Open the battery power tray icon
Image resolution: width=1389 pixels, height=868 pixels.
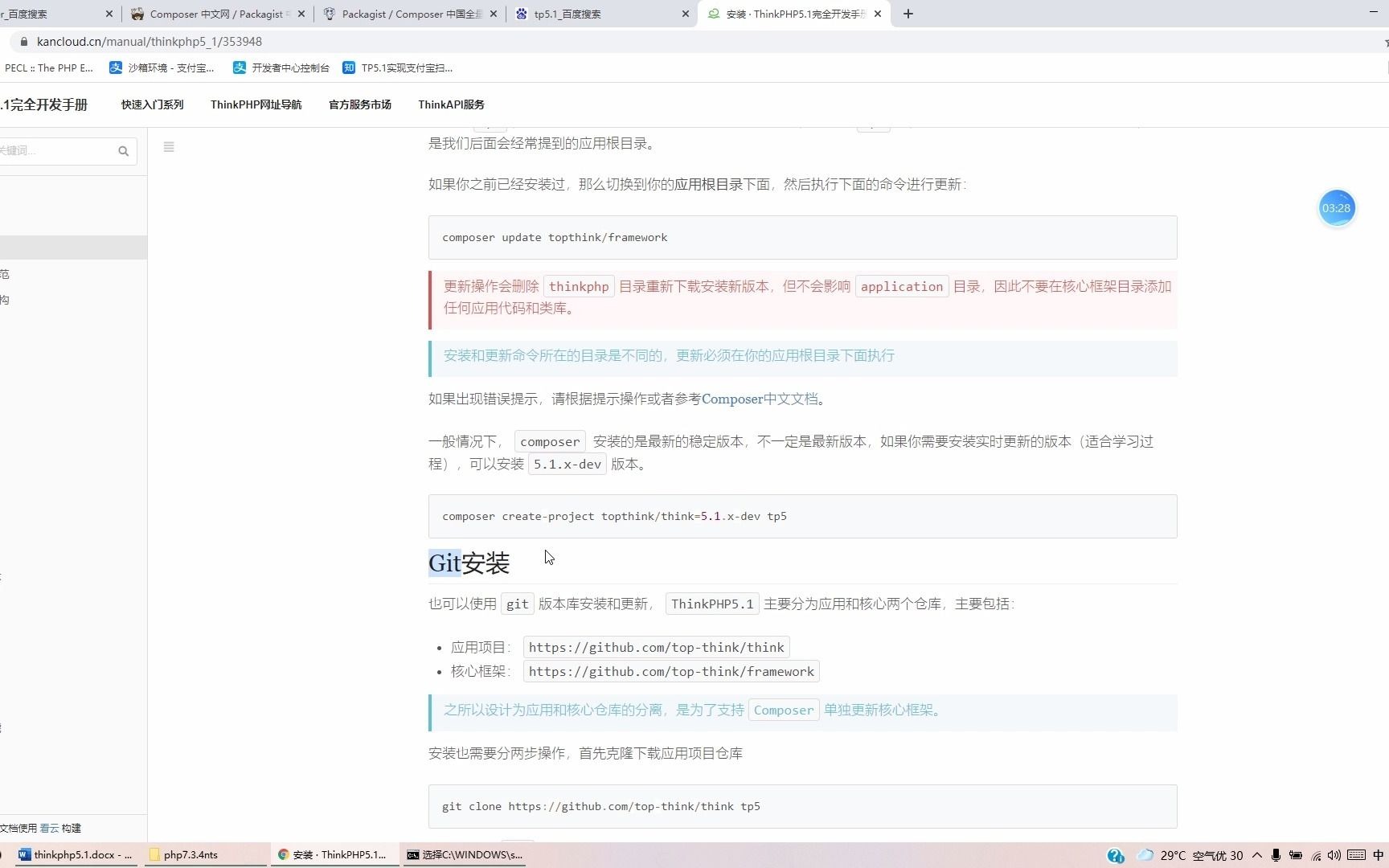click(1296, 855)
